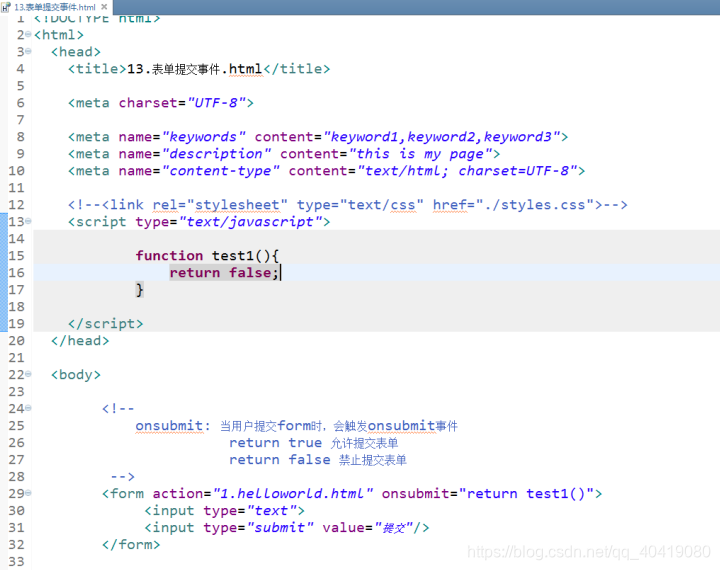
Task: Collapse the body element fold at line 22
Action: coord(28,374)
